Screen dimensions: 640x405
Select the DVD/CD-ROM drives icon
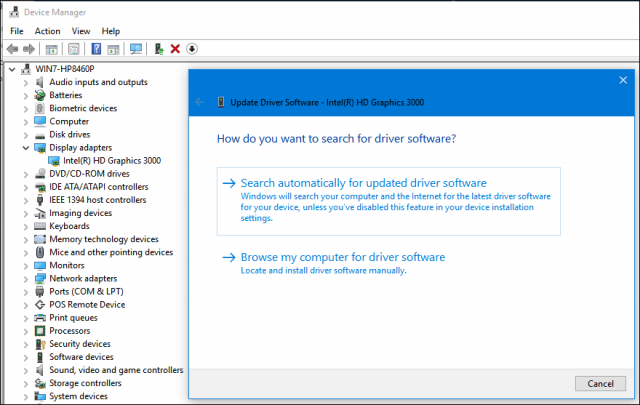coord(40,174)
